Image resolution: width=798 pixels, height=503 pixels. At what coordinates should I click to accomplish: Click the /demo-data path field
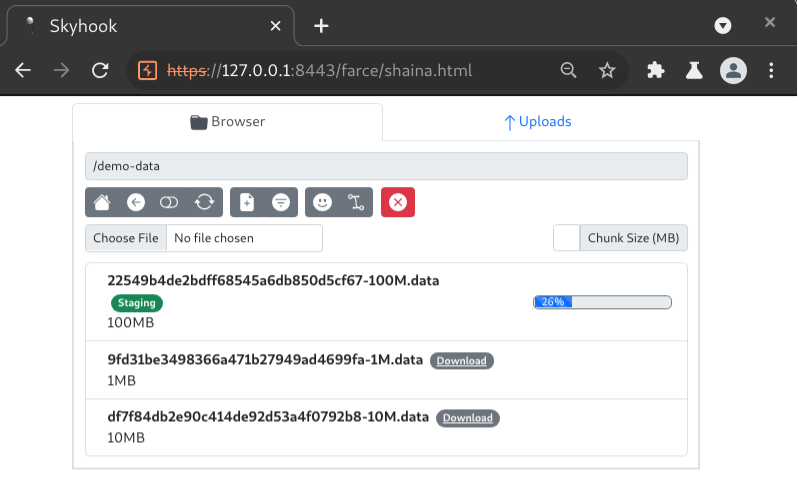tap(386, 166)
